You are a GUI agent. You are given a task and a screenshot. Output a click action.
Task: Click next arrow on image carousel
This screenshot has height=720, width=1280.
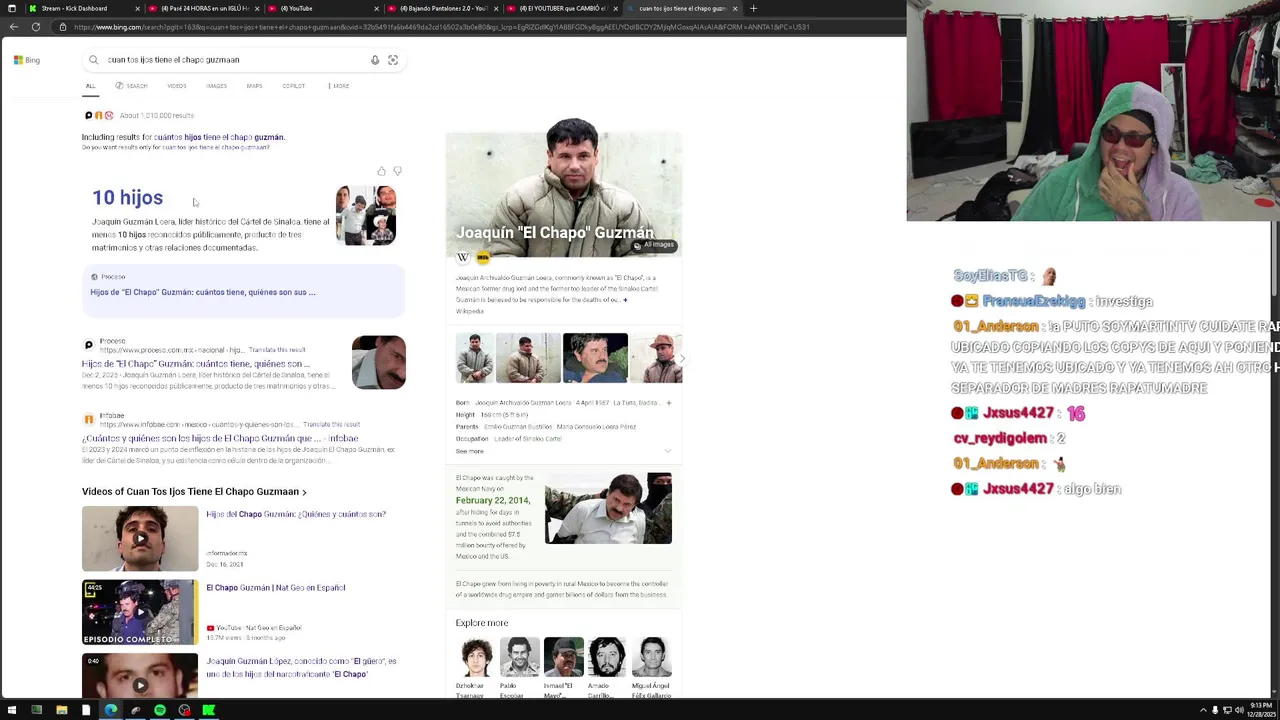tap(682, 358)
